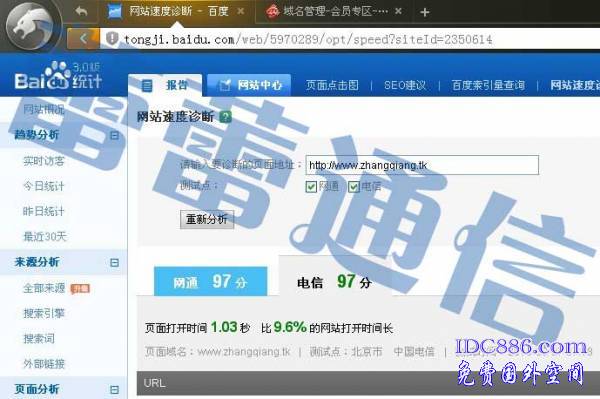The height and width of the screenshot is (399, 600).
Task: Click the Baidu 统计 logo
Action: (58, 76)
